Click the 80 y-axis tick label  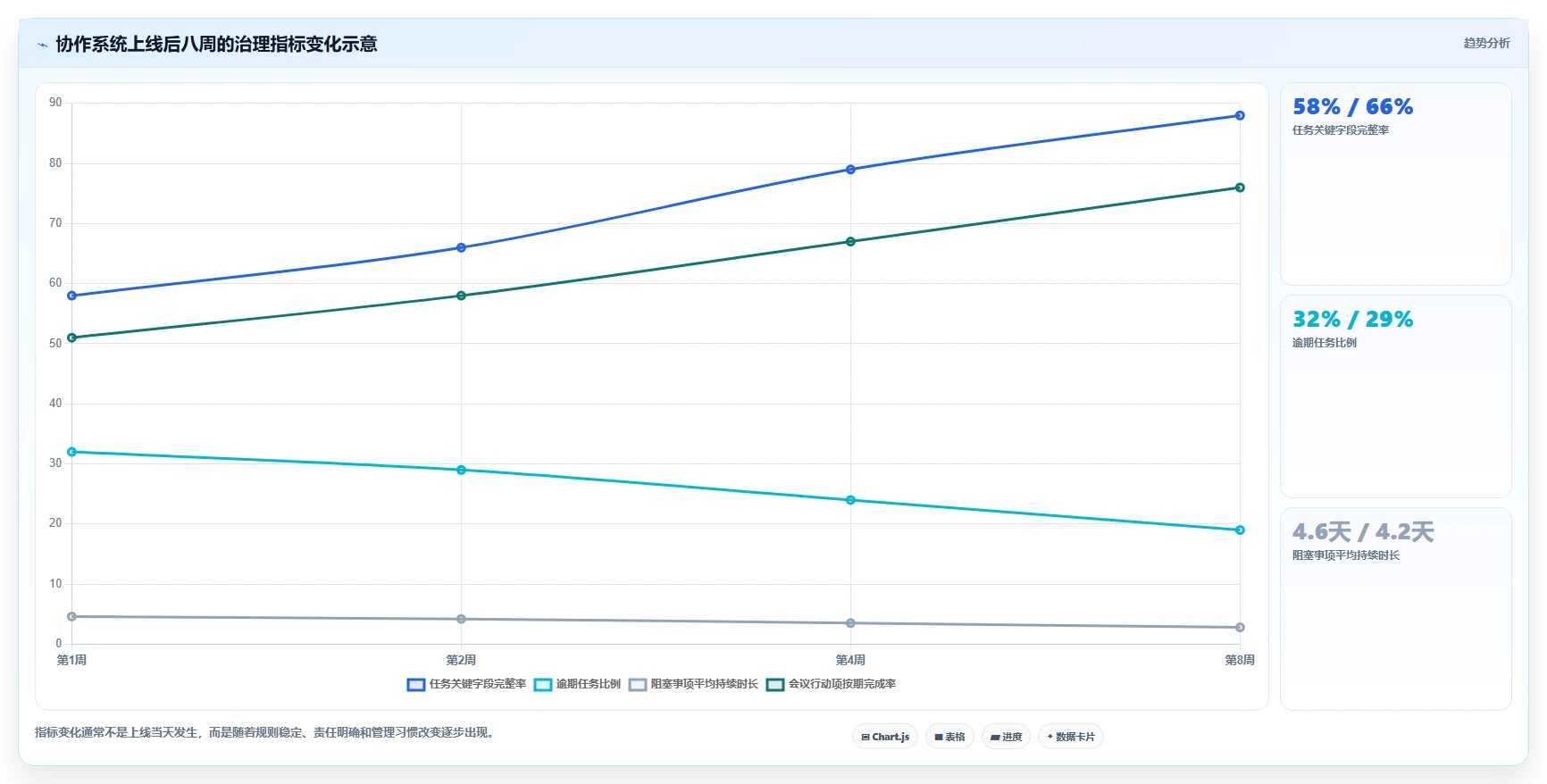(55, 163)
